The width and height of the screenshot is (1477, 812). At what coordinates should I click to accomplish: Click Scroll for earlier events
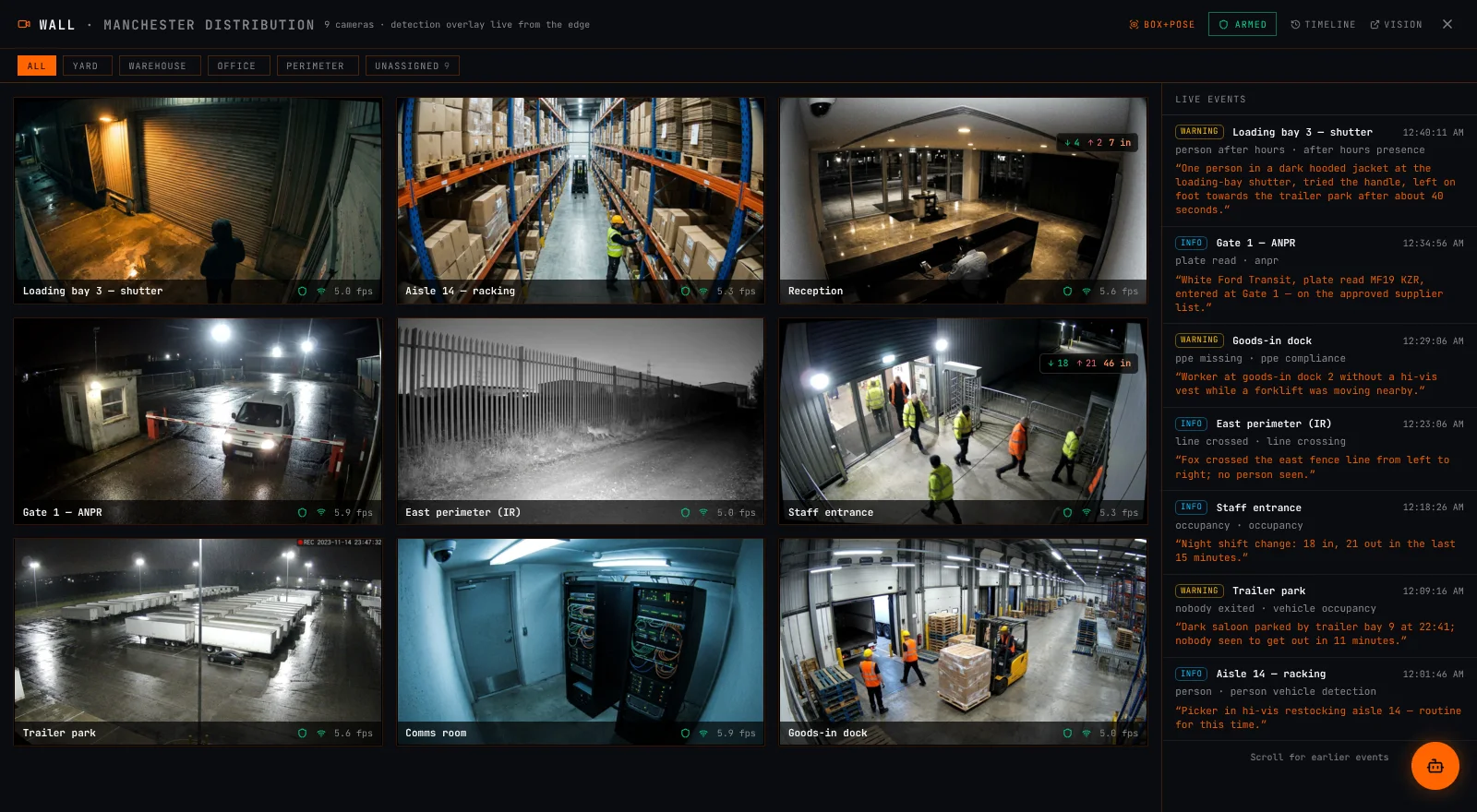click(x=1319, y=758)
